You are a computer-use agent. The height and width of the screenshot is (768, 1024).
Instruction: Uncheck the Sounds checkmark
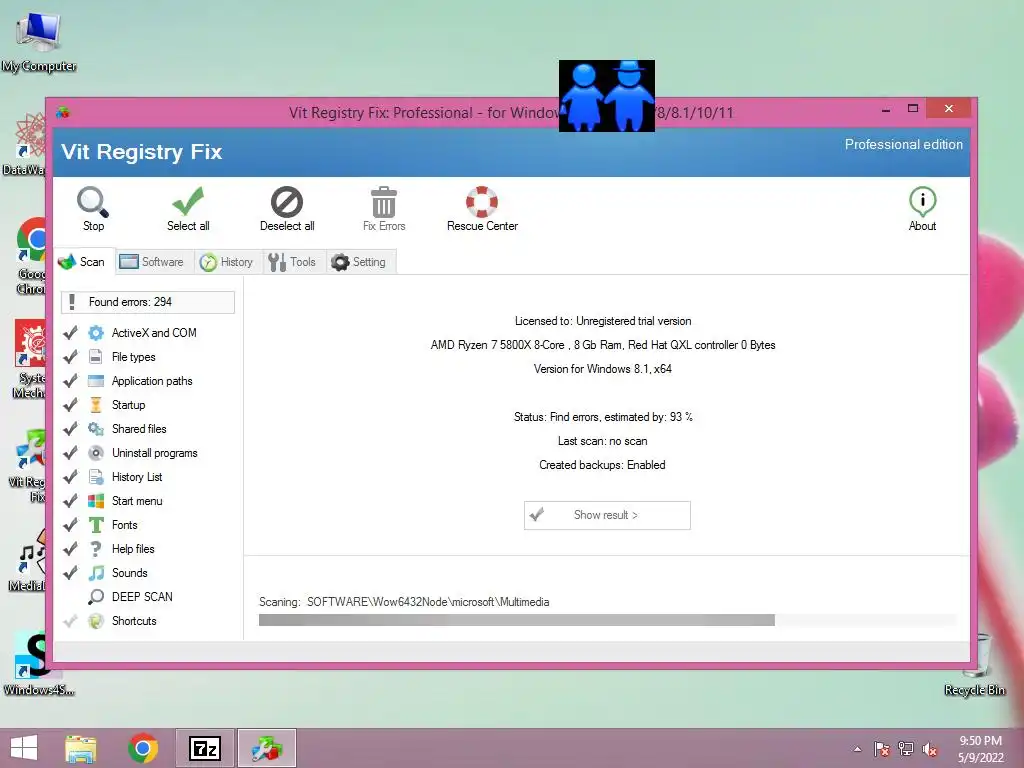(x=70, y=573)
